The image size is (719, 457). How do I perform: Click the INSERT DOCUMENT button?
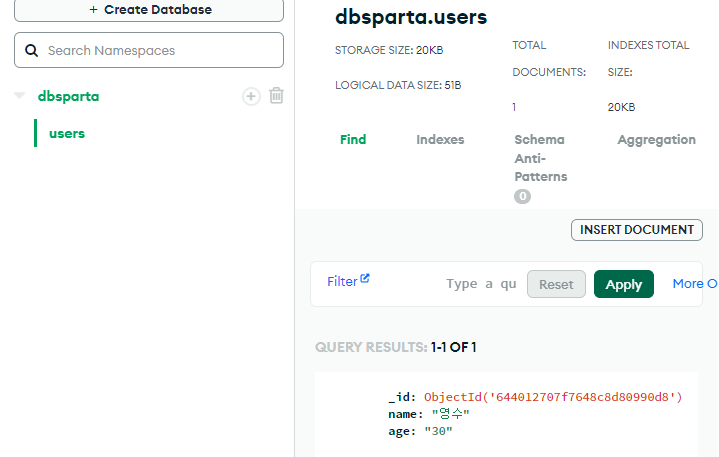point(636,230)
